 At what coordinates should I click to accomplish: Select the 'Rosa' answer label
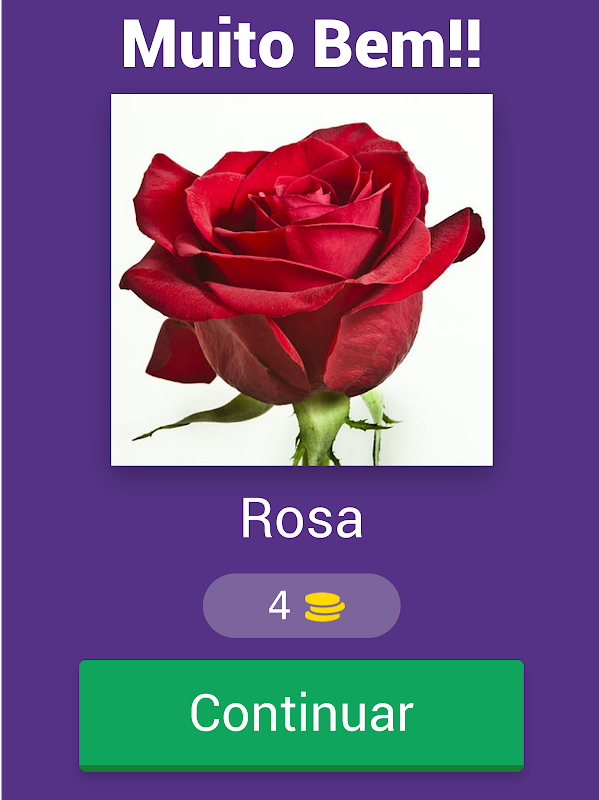tap(302, 518)
